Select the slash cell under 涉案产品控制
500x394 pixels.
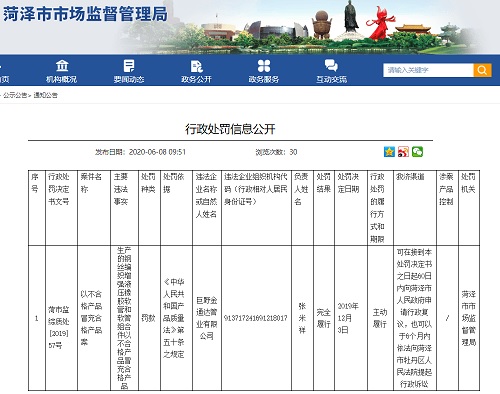pyautogui.click(x=448, y=318)
